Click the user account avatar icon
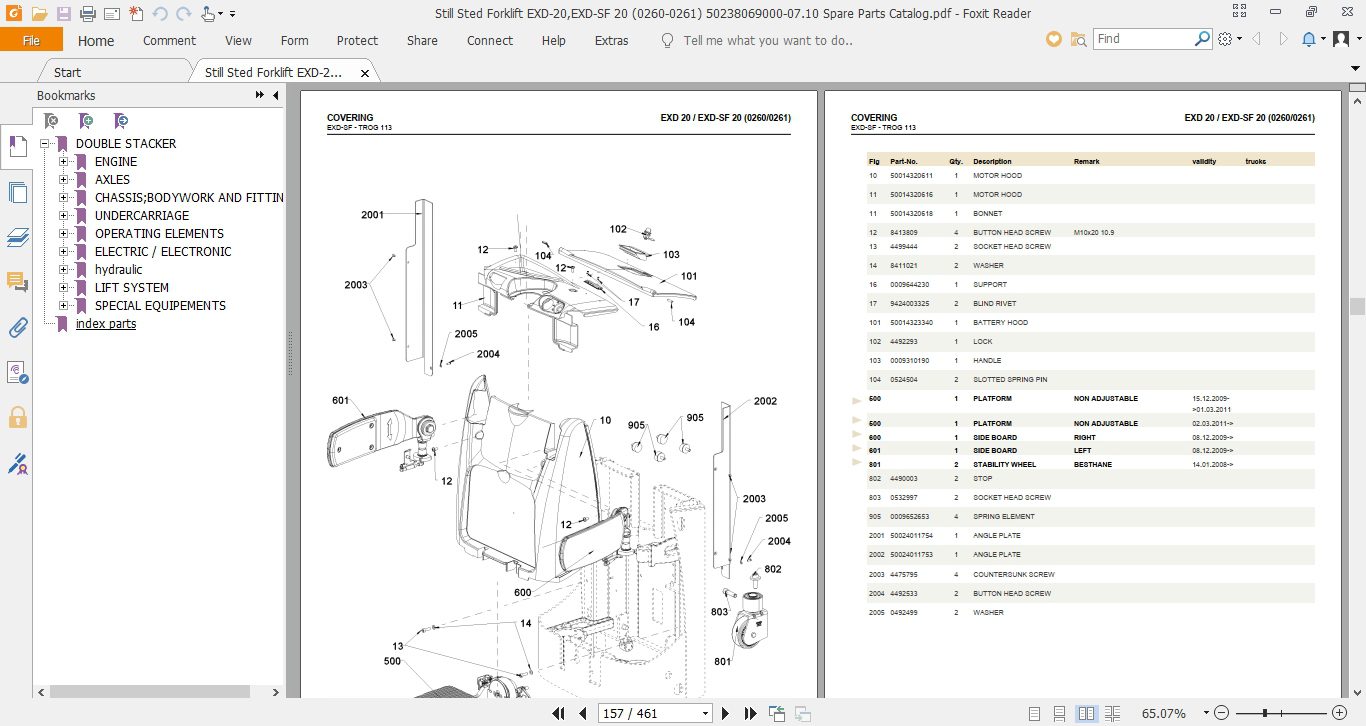The height and width of the screenshot is (726, 1366). tap(1340, 39)
